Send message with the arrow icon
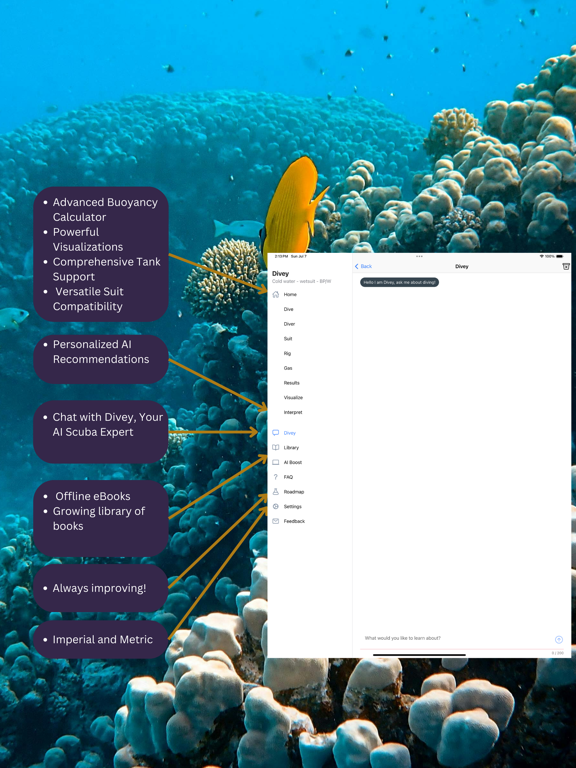The width and height of the screenshot is (576, 768). [x=558, y=640]
